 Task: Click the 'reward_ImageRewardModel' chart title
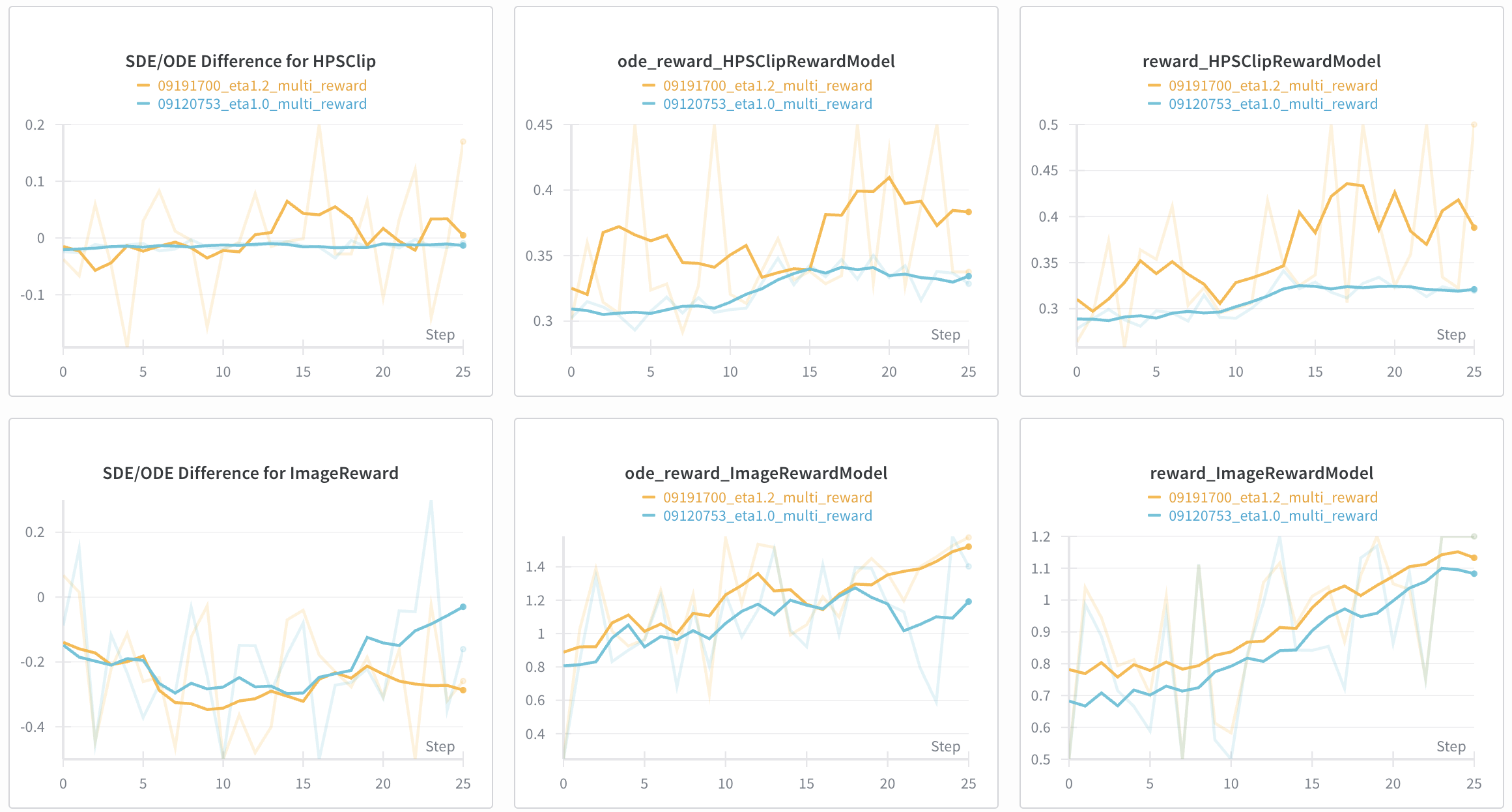coord(1261,473)
